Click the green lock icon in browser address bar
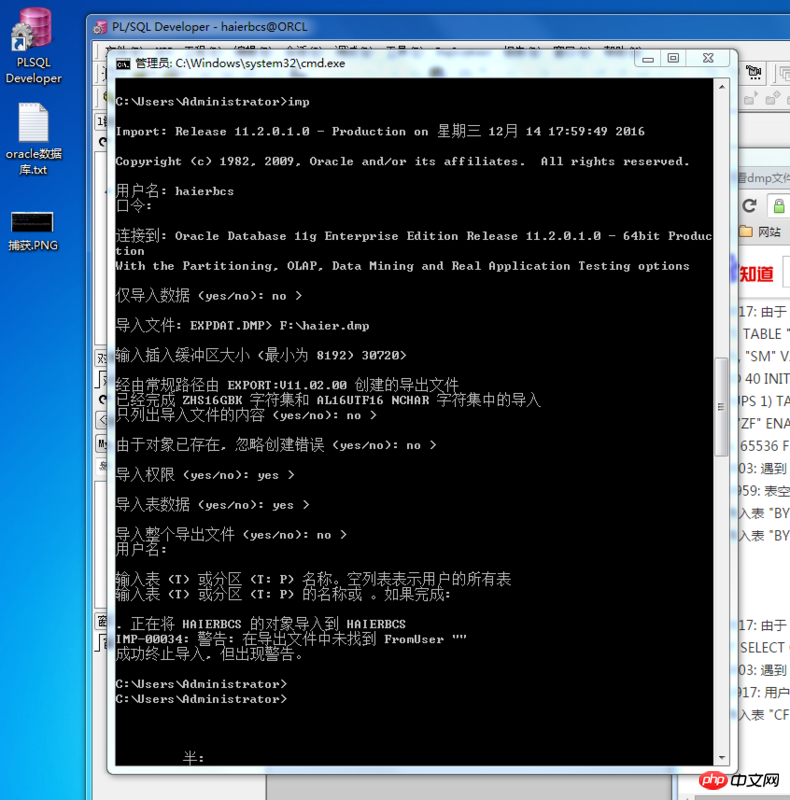This screenshot has width=790, height=800. click(x=779, y=207)
